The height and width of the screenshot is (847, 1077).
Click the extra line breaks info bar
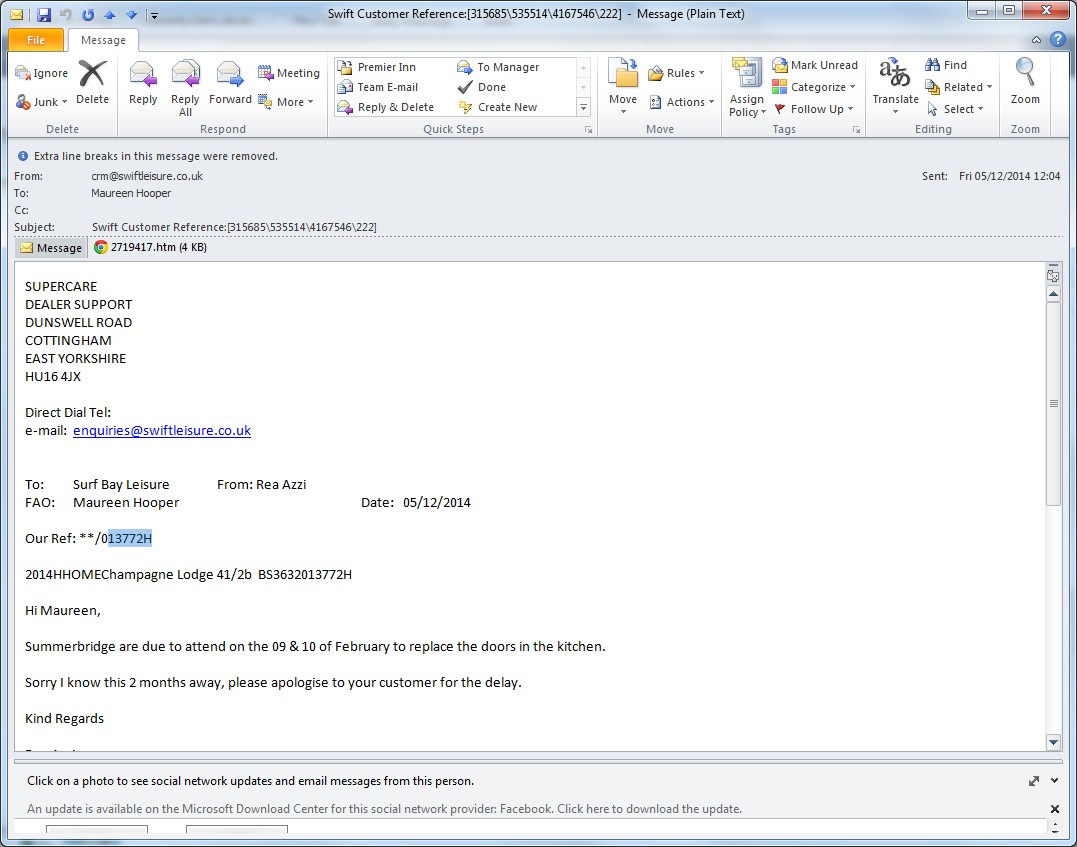tap(538, 156)
